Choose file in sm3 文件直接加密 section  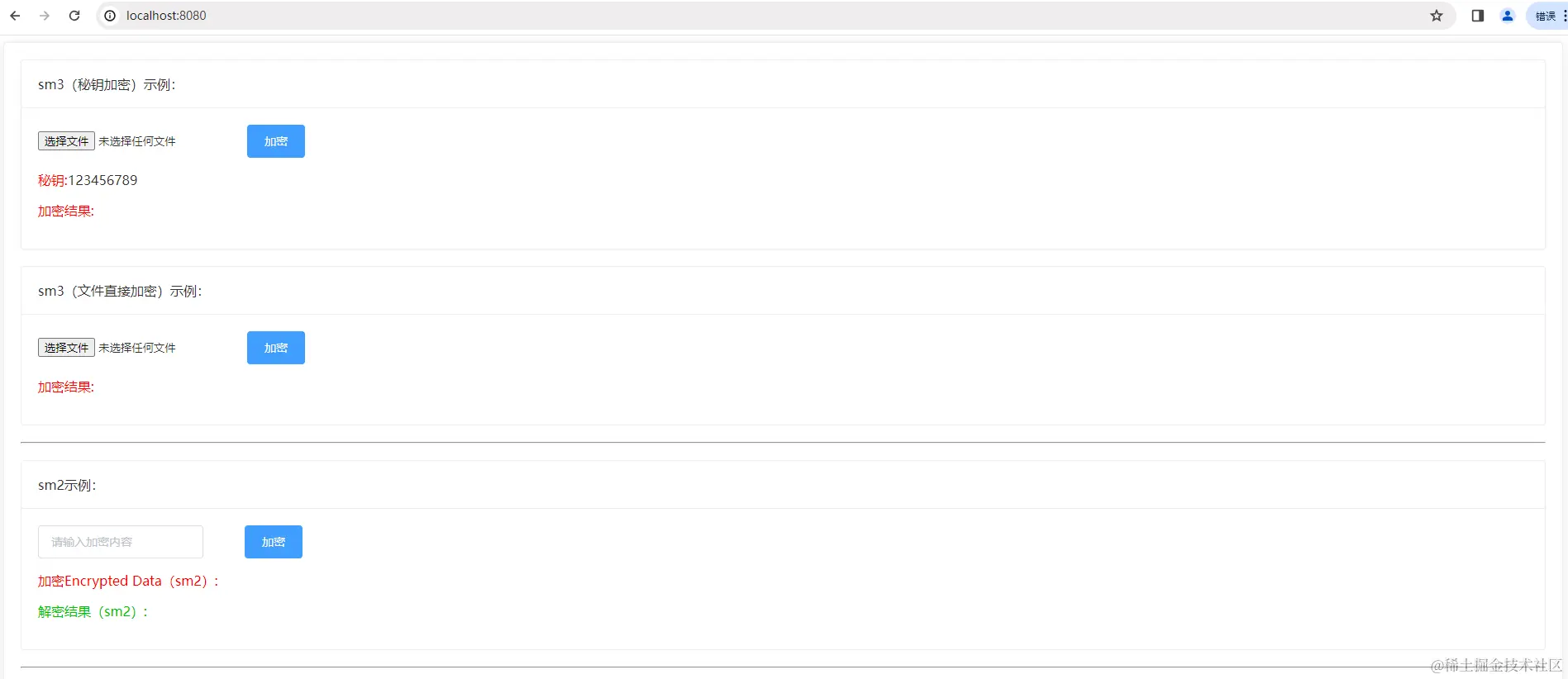[x=66, y=348]
